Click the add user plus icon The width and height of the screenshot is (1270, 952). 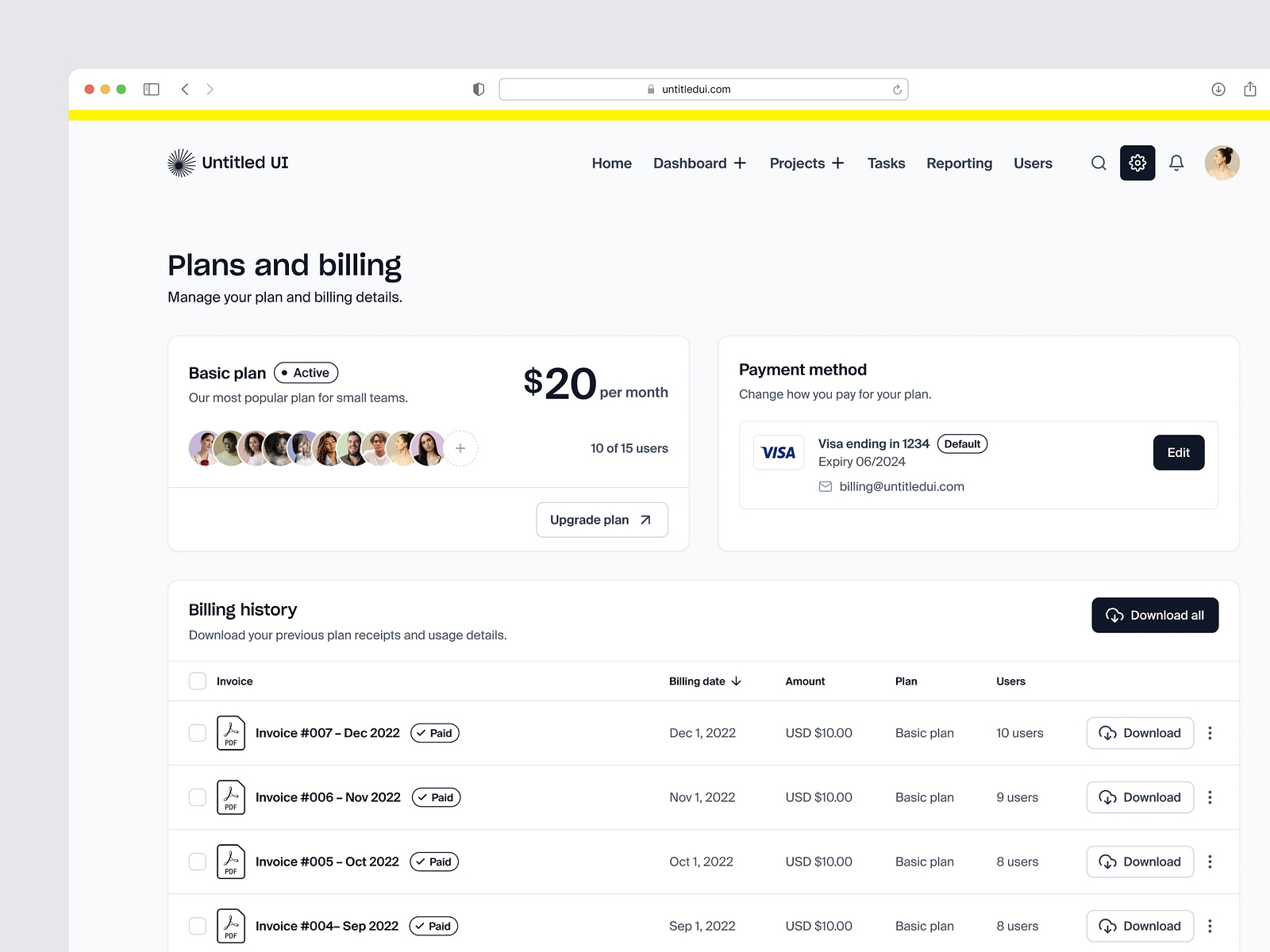(x=460, y=448)
